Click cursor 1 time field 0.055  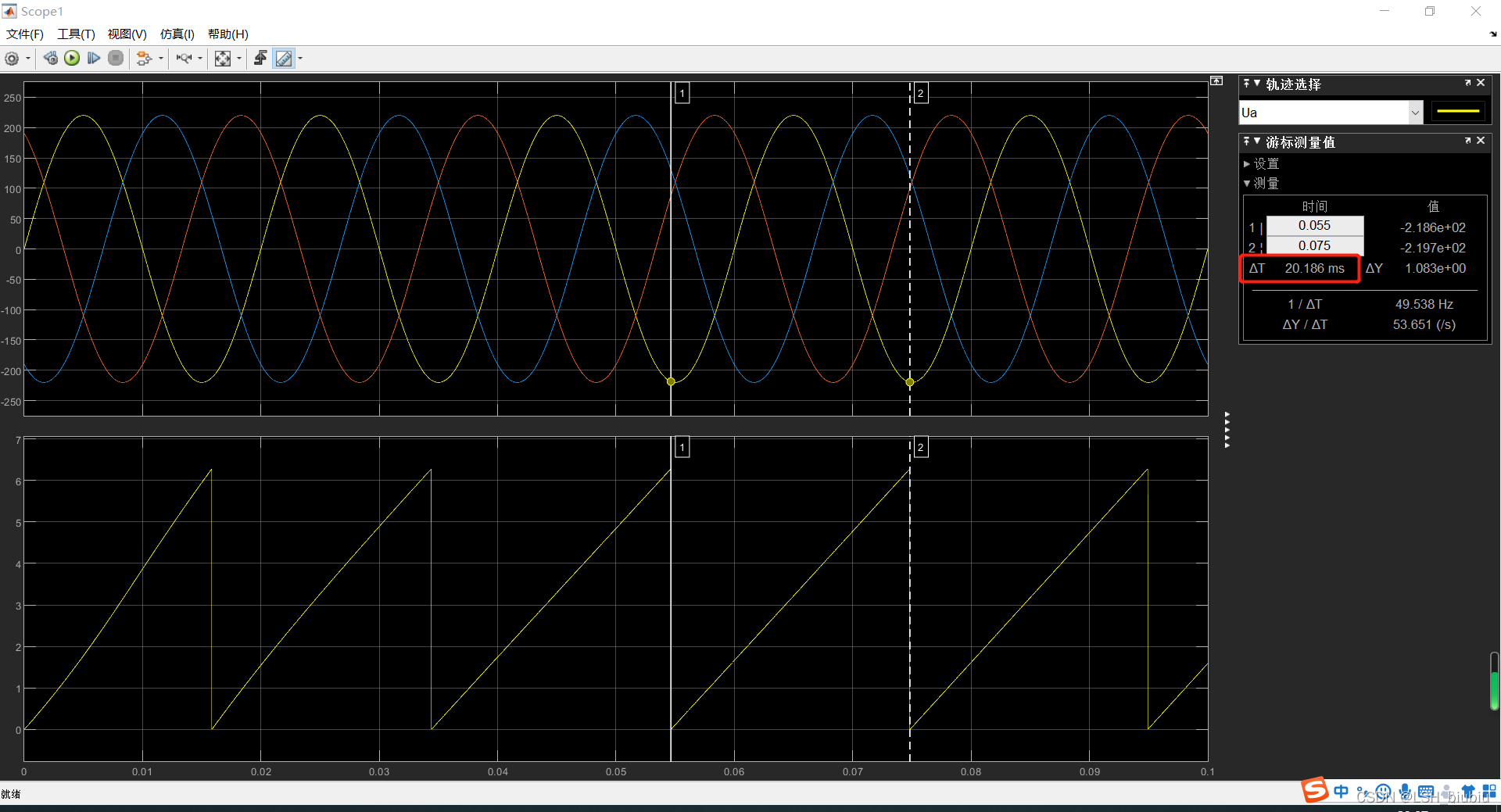(x=1315, y=226)
